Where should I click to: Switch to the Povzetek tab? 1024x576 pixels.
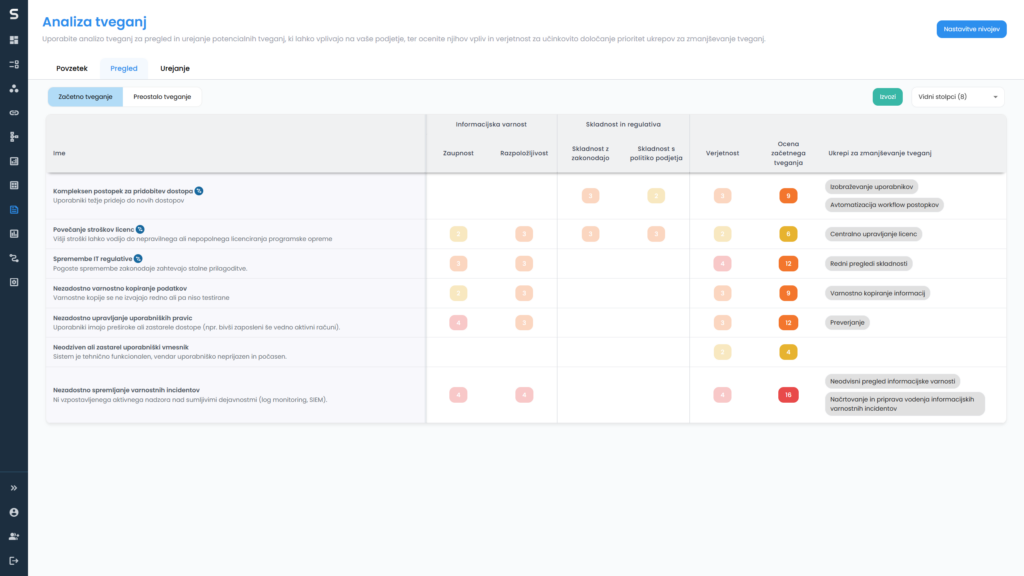pos(72,68)
